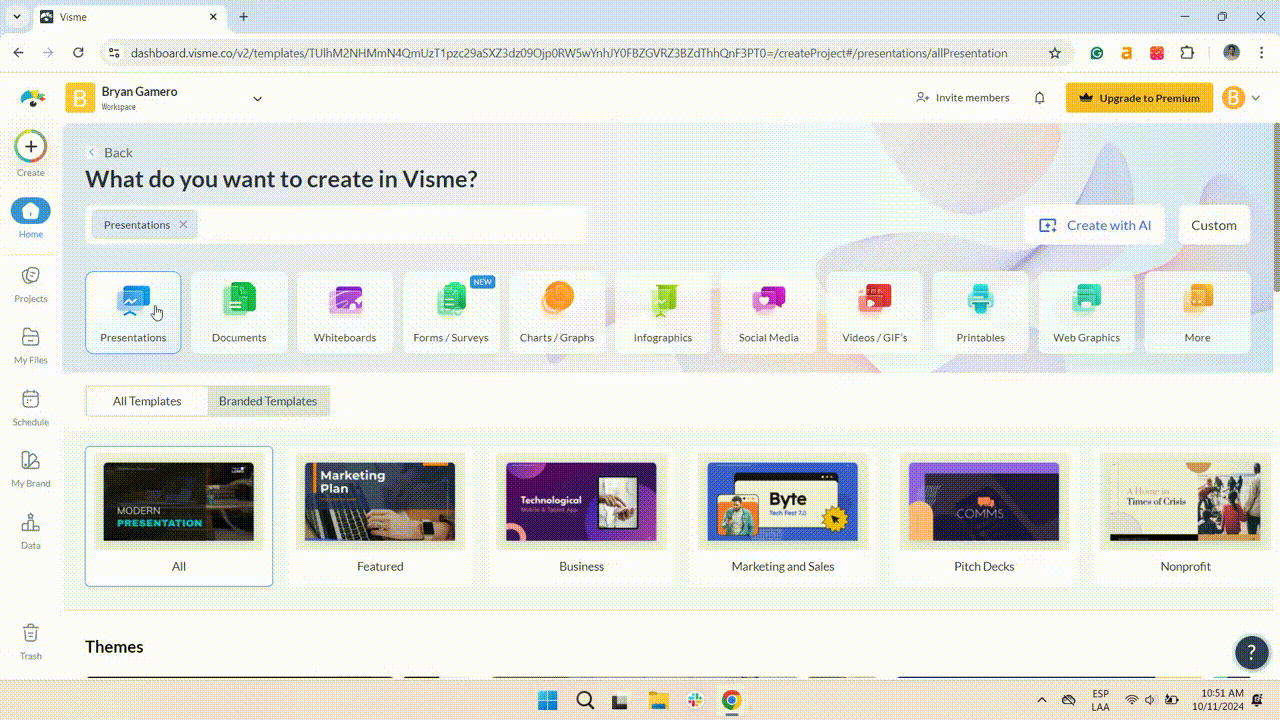The width and height of the screenshot is (1280, 720).
Task: Expand the Bryan Gamero workspace dropdown
Action: pyautogui.click(x=257, y=99)
